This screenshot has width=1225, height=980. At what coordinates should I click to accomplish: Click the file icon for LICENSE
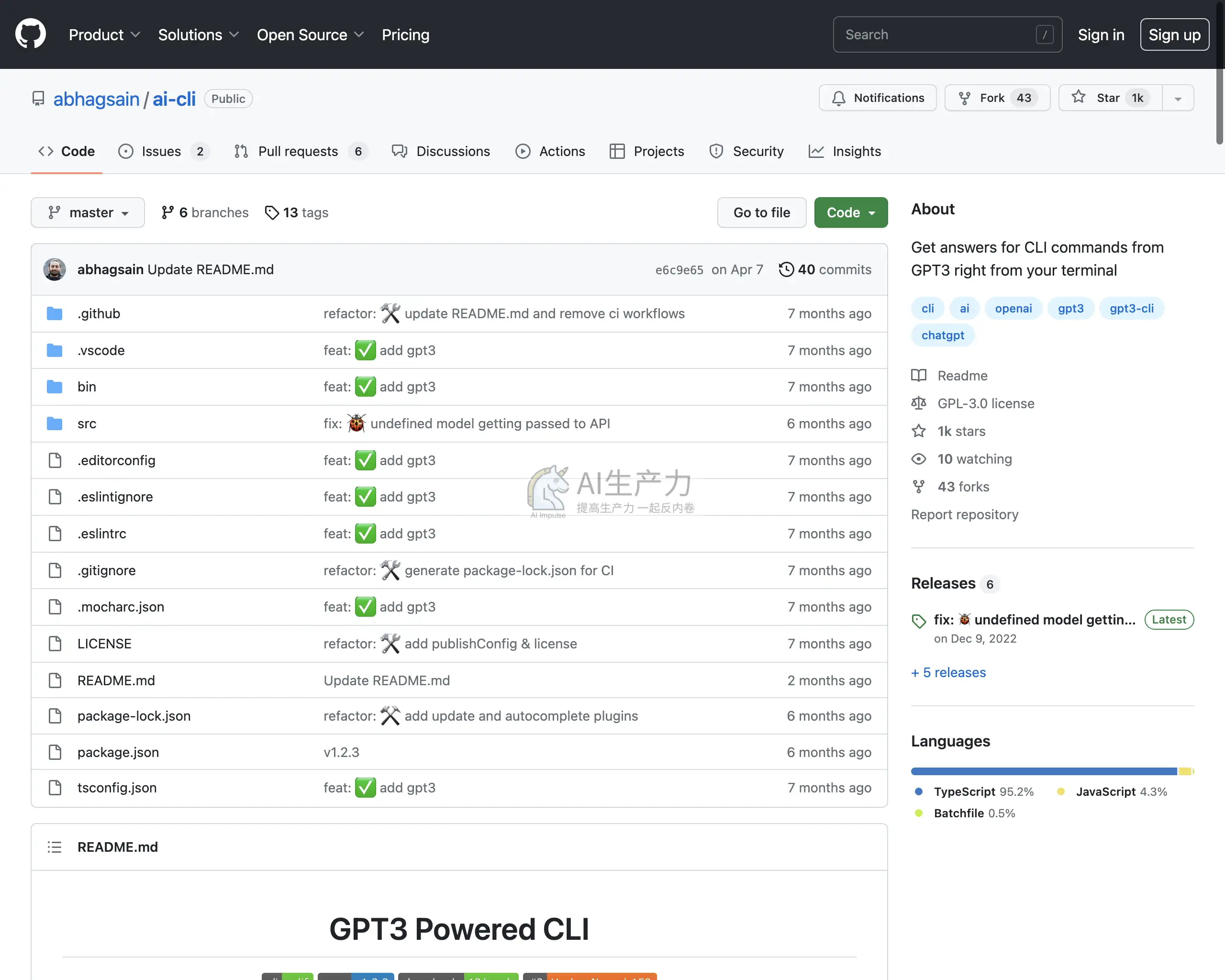(x=55, y=644)
